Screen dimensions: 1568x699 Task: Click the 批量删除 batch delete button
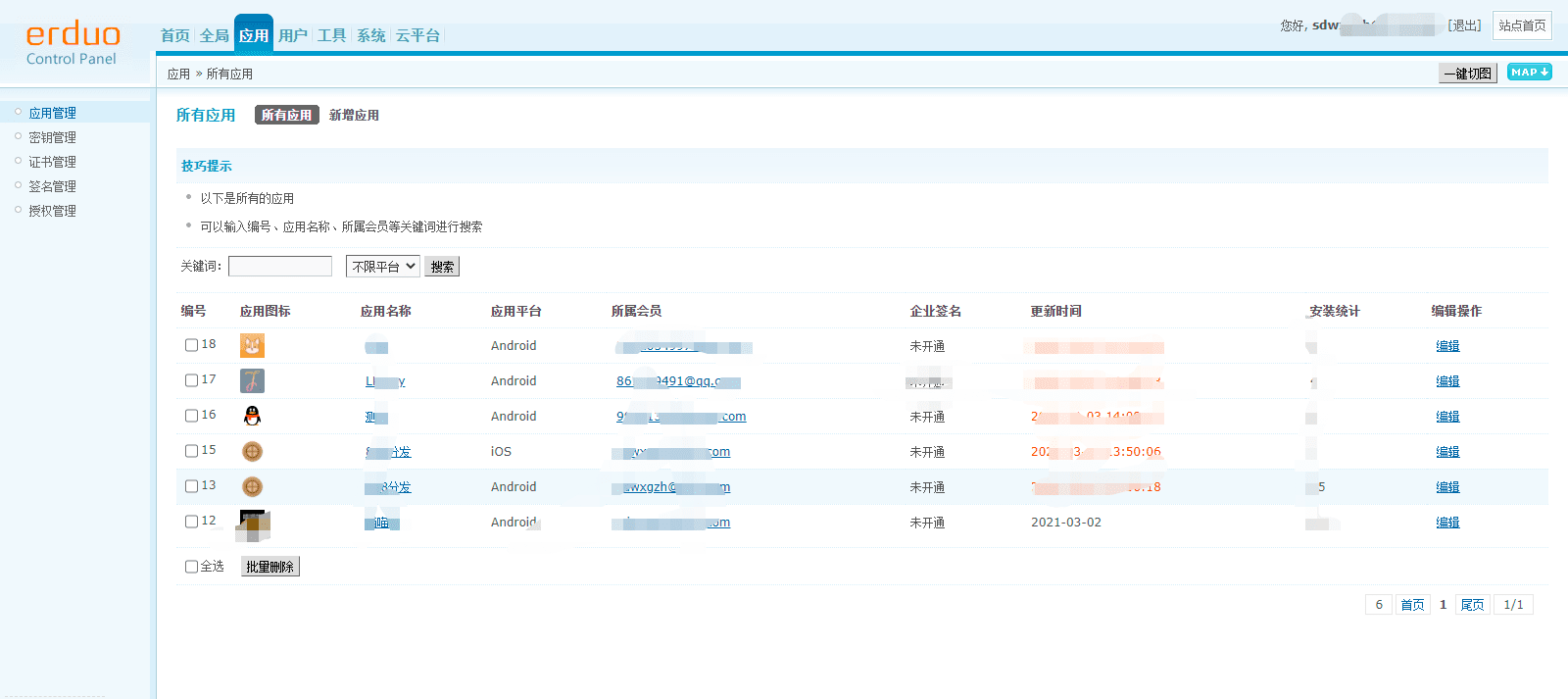(269, 567)
